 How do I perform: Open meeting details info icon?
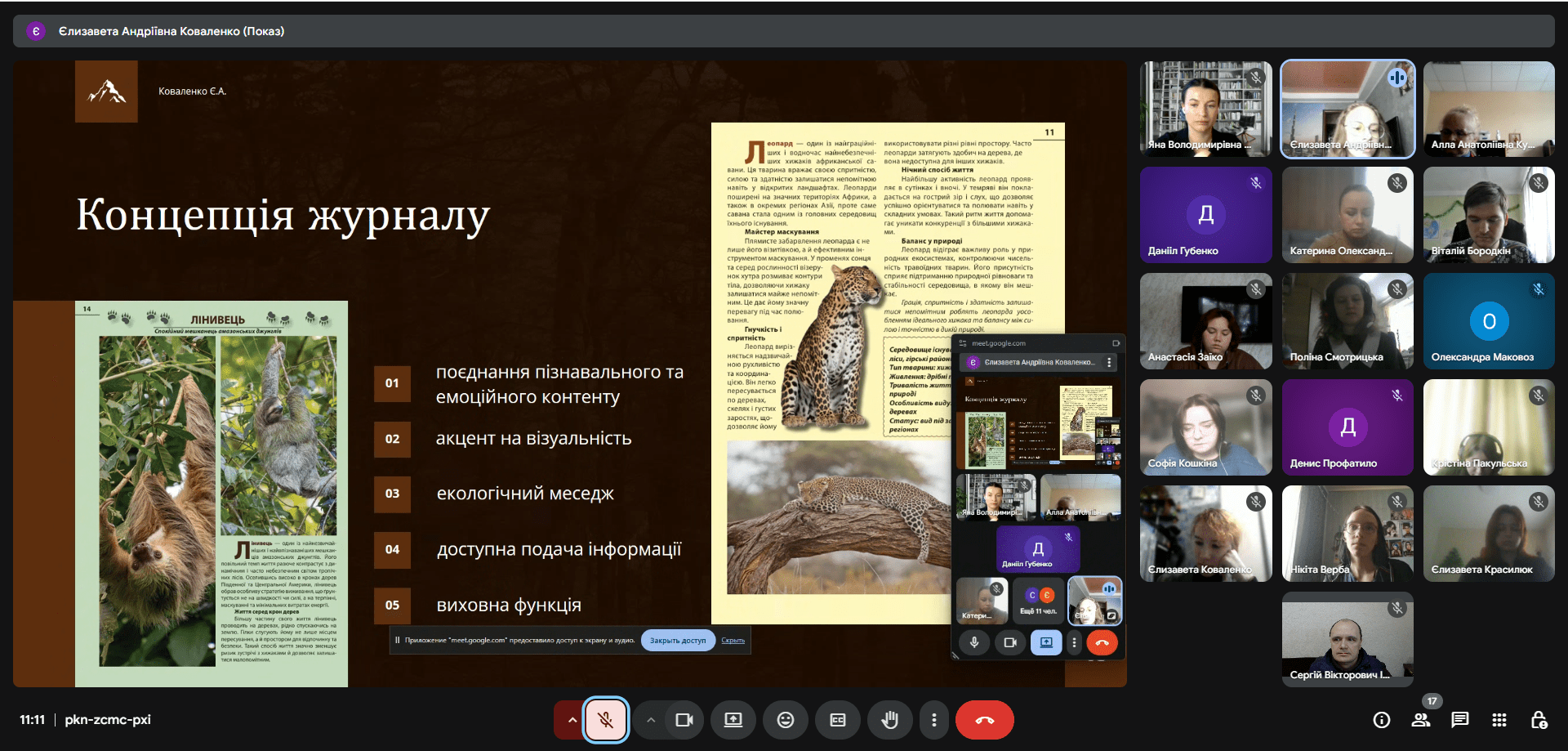[1382, 720]
